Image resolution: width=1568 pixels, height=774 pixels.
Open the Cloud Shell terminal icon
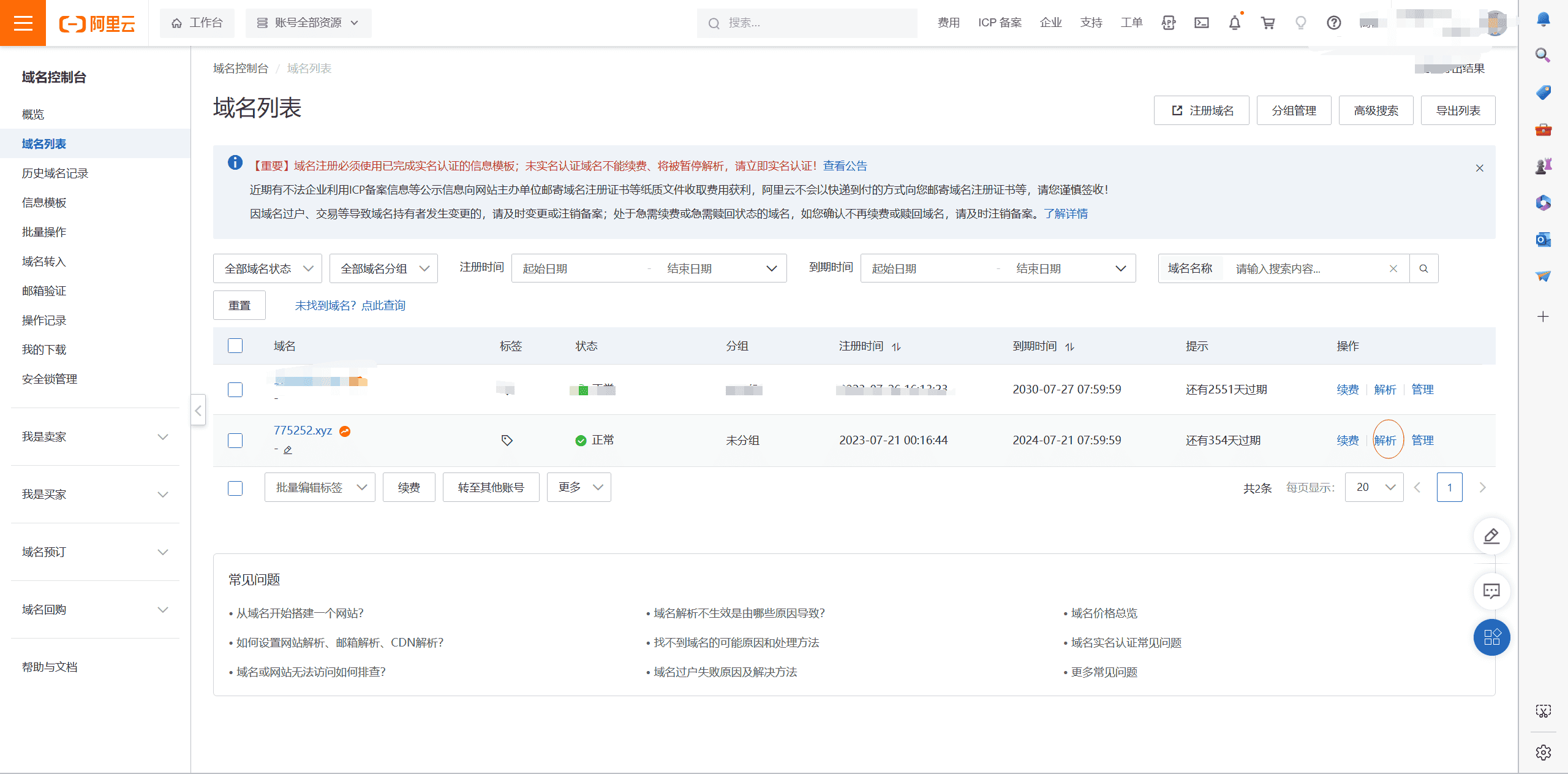(x=1202, y=23)
